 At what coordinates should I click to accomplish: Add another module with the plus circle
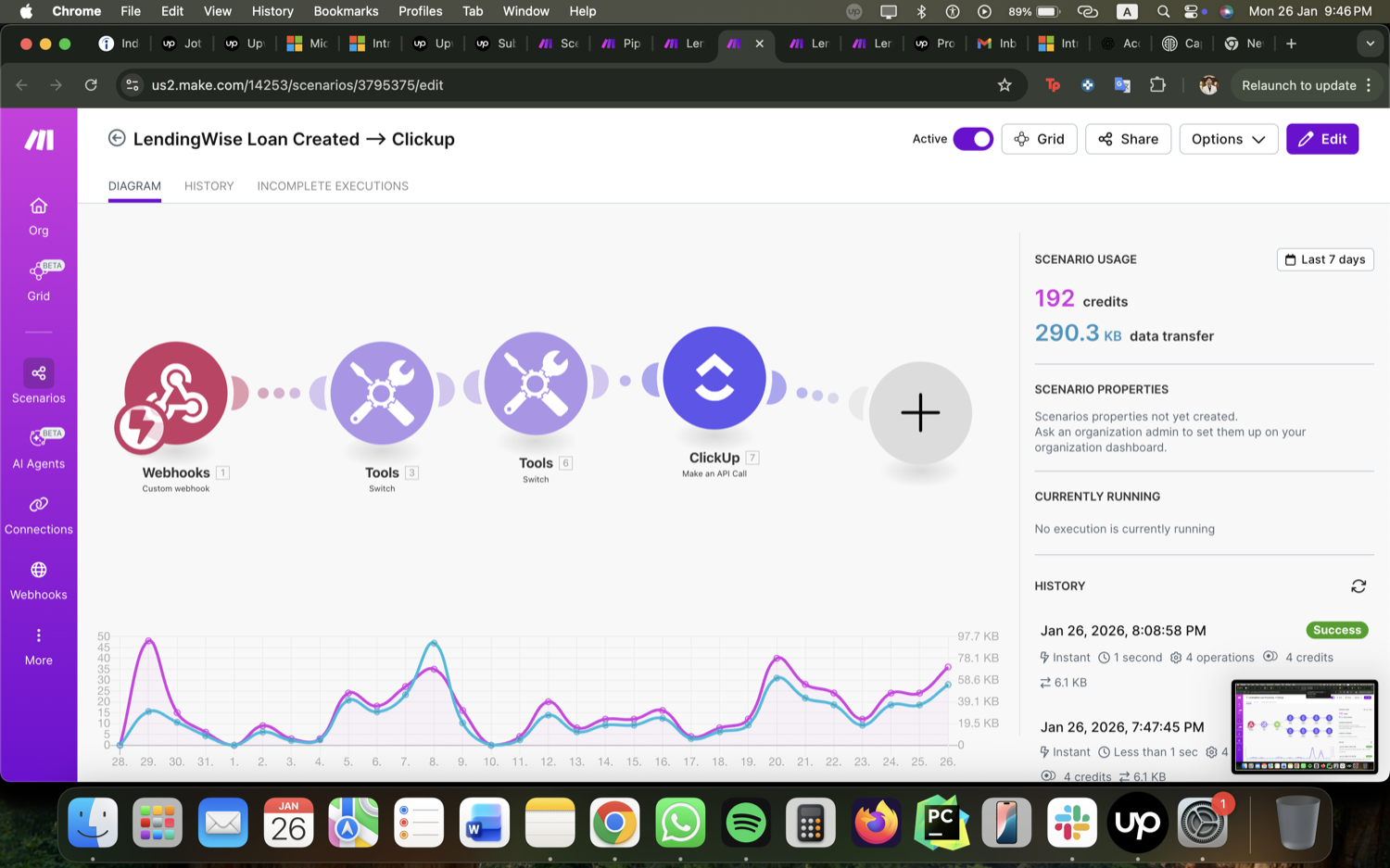920,412
